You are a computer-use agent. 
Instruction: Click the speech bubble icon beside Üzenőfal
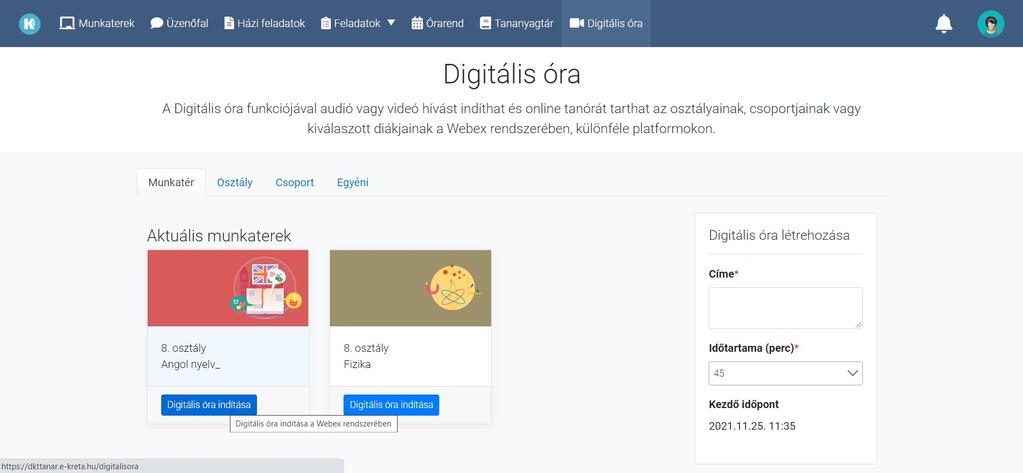click(157, 23)
